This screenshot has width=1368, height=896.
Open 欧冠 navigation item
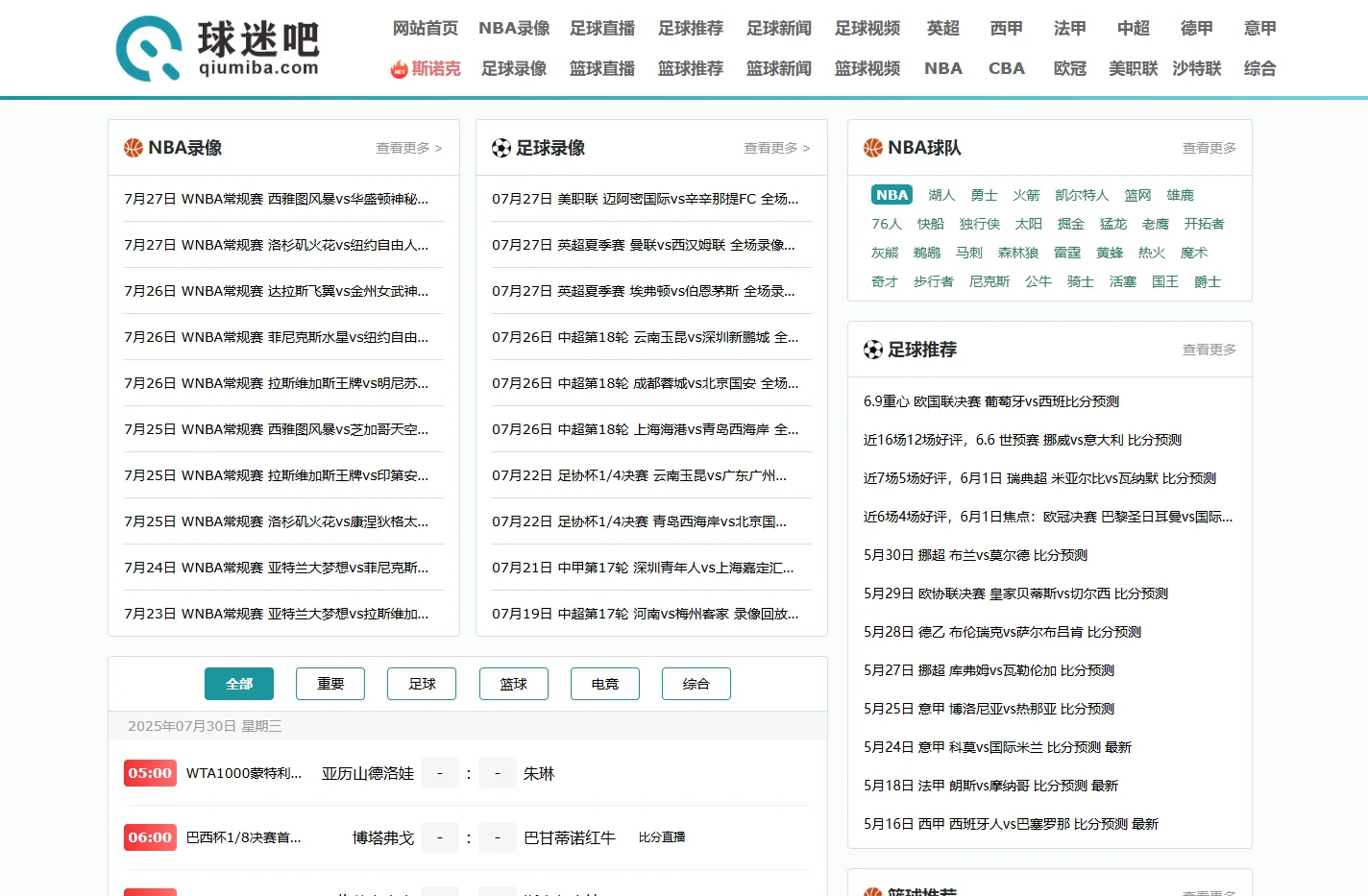pos(1070,69)
